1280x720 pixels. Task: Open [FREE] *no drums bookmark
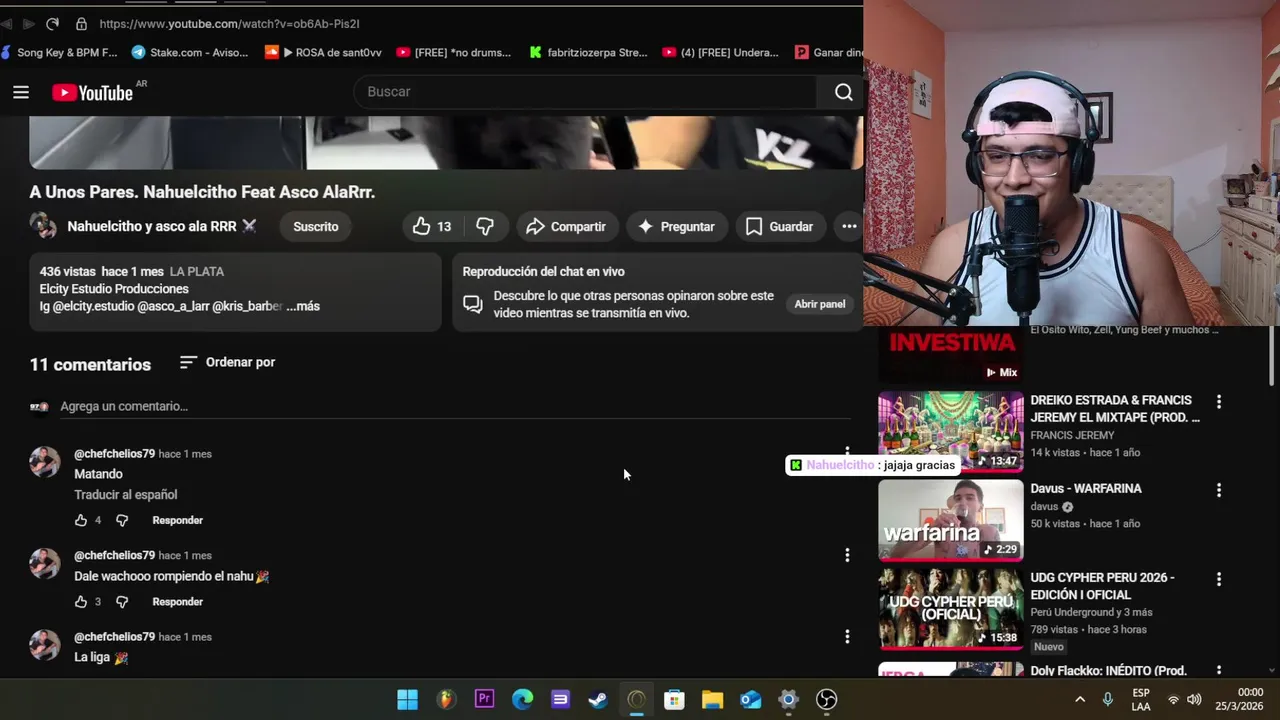point(453,52)
